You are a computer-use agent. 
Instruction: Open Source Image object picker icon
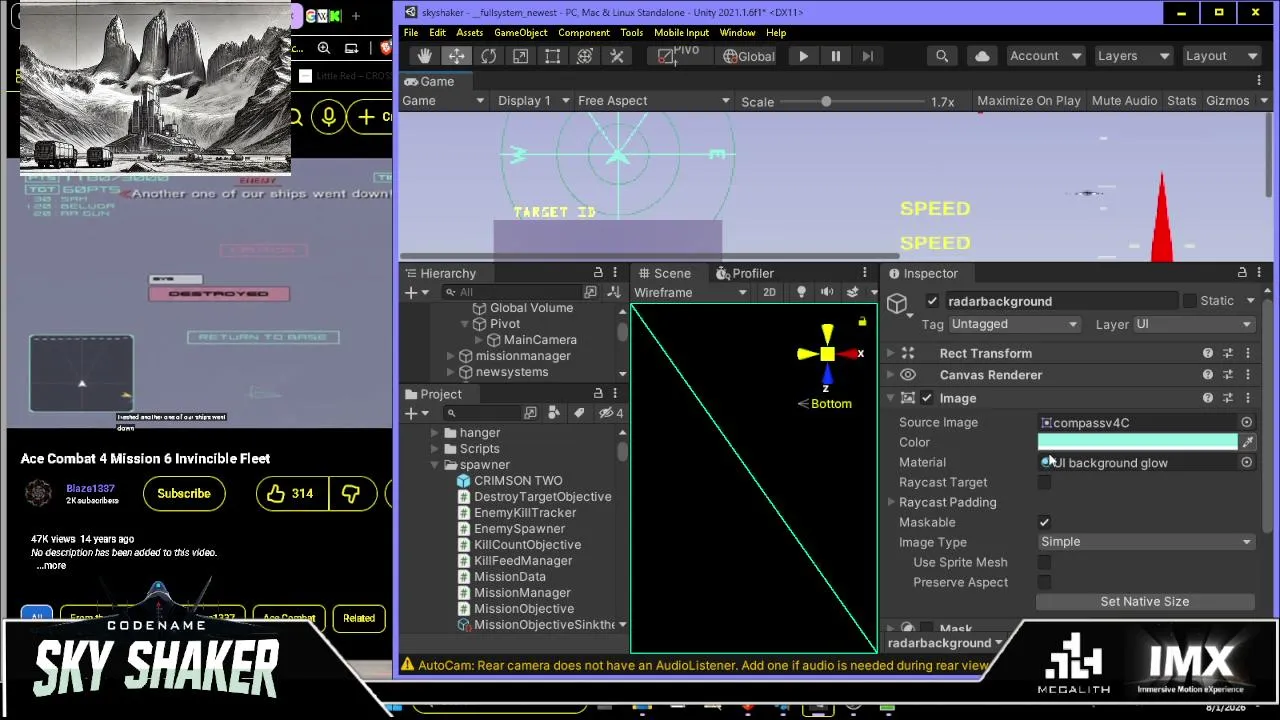tap(1247, 423)
